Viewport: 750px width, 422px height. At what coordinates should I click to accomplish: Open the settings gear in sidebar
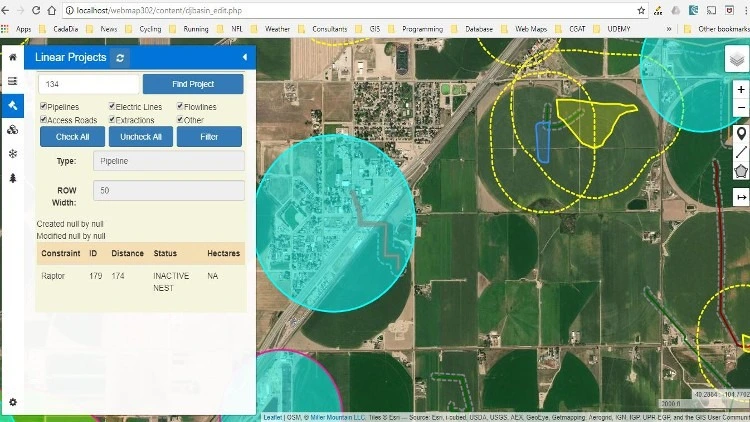pos(13,402)
